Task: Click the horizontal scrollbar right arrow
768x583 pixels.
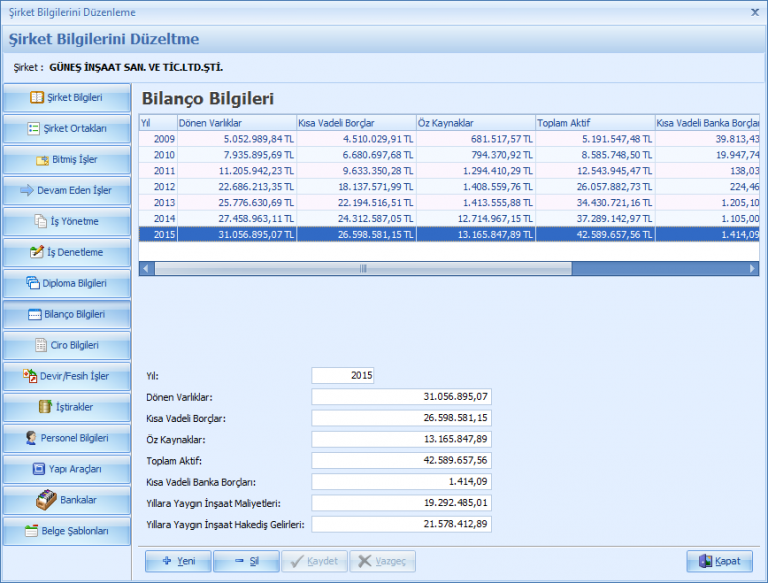Action: pyautogui.click(x=753, y=269)
